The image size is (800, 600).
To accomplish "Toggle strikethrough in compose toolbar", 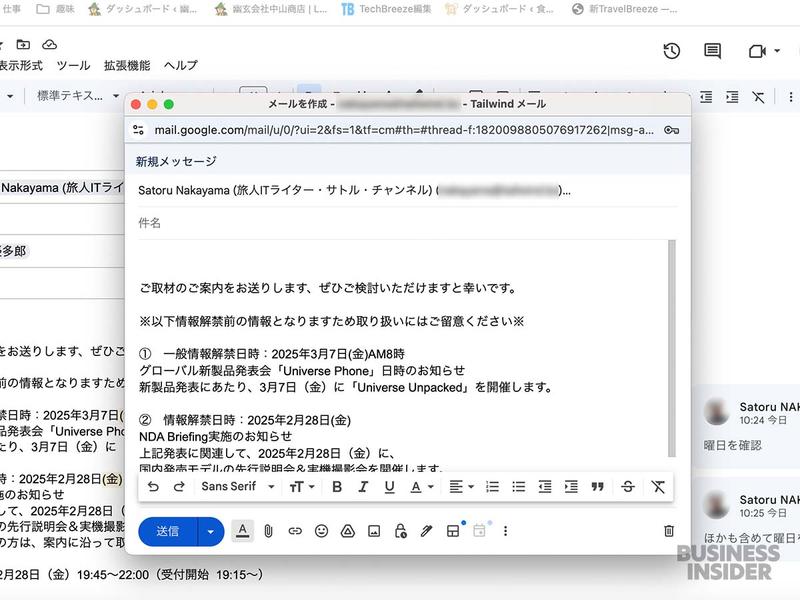I will tap(628, 487).
